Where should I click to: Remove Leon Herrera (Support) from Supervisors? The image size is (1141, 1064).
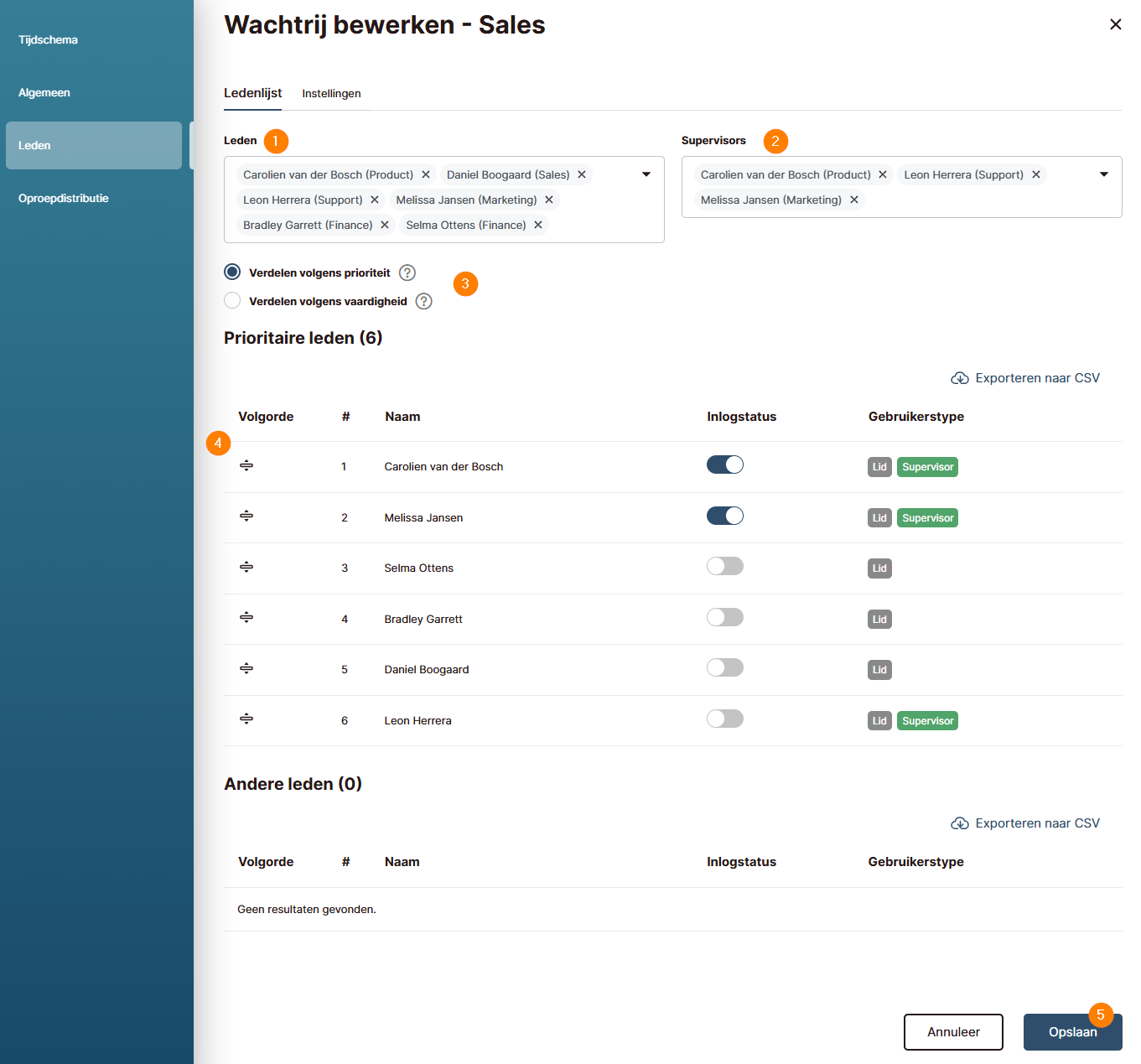tap(1036, 174)
